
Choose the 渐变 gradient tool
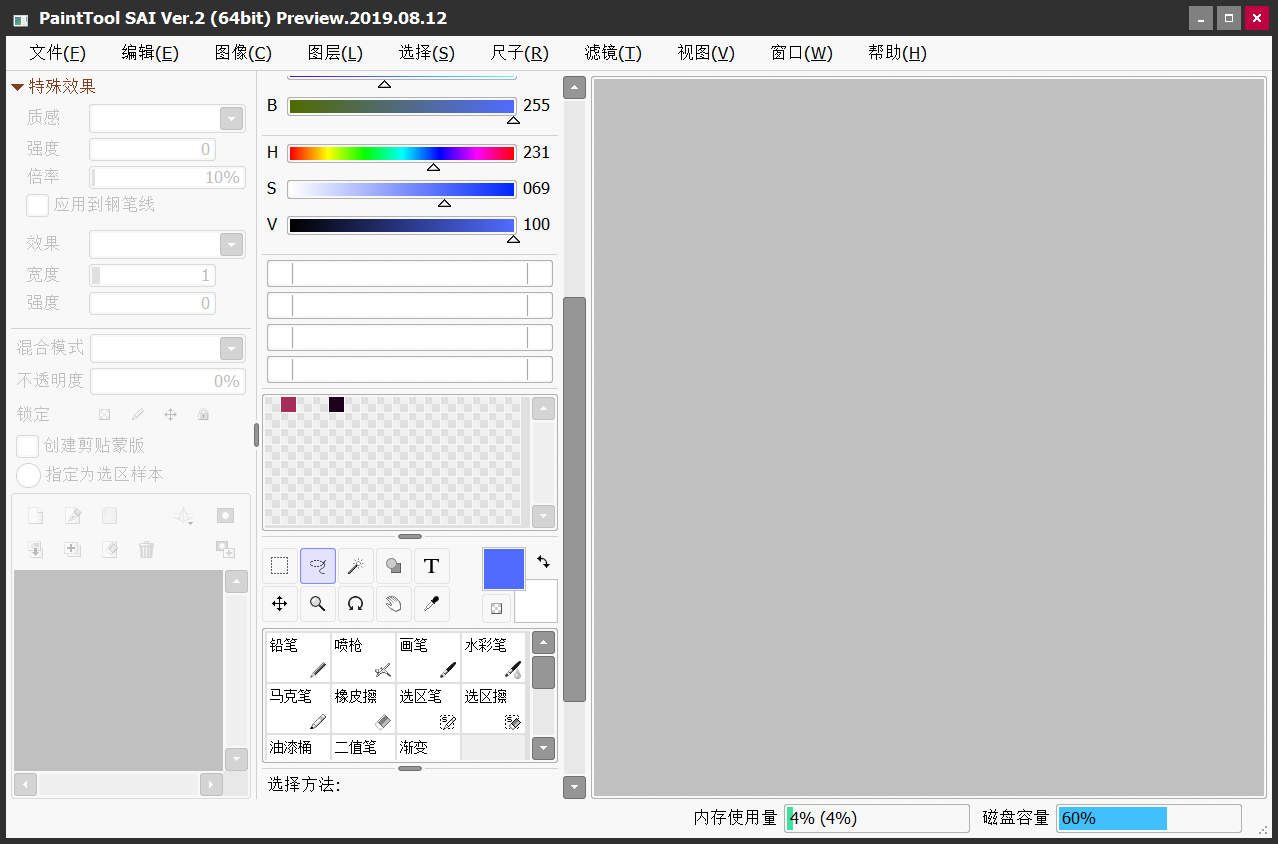pyautogui.click(x=428, y=747)
